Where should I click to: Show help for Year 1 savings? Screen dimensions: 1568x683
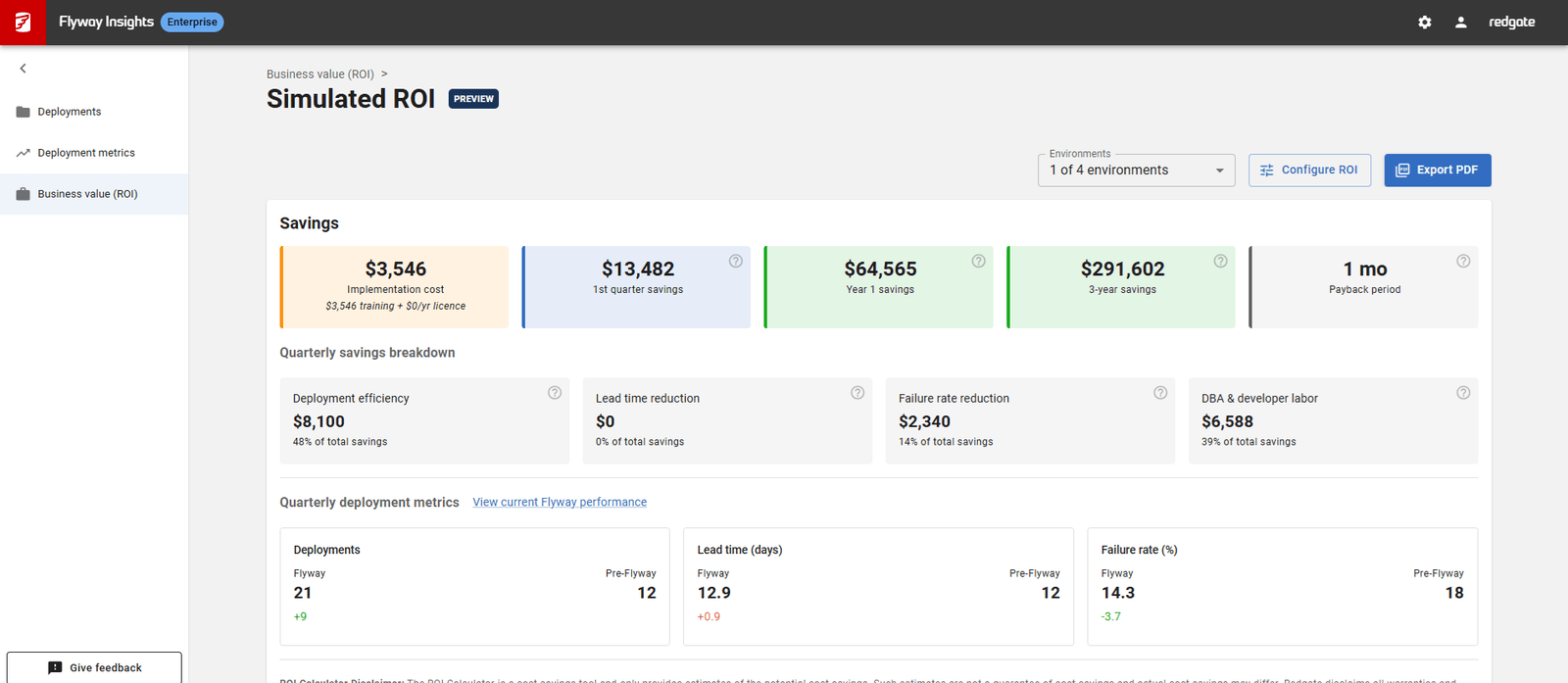pyautogui.click(x=978, y=261)
